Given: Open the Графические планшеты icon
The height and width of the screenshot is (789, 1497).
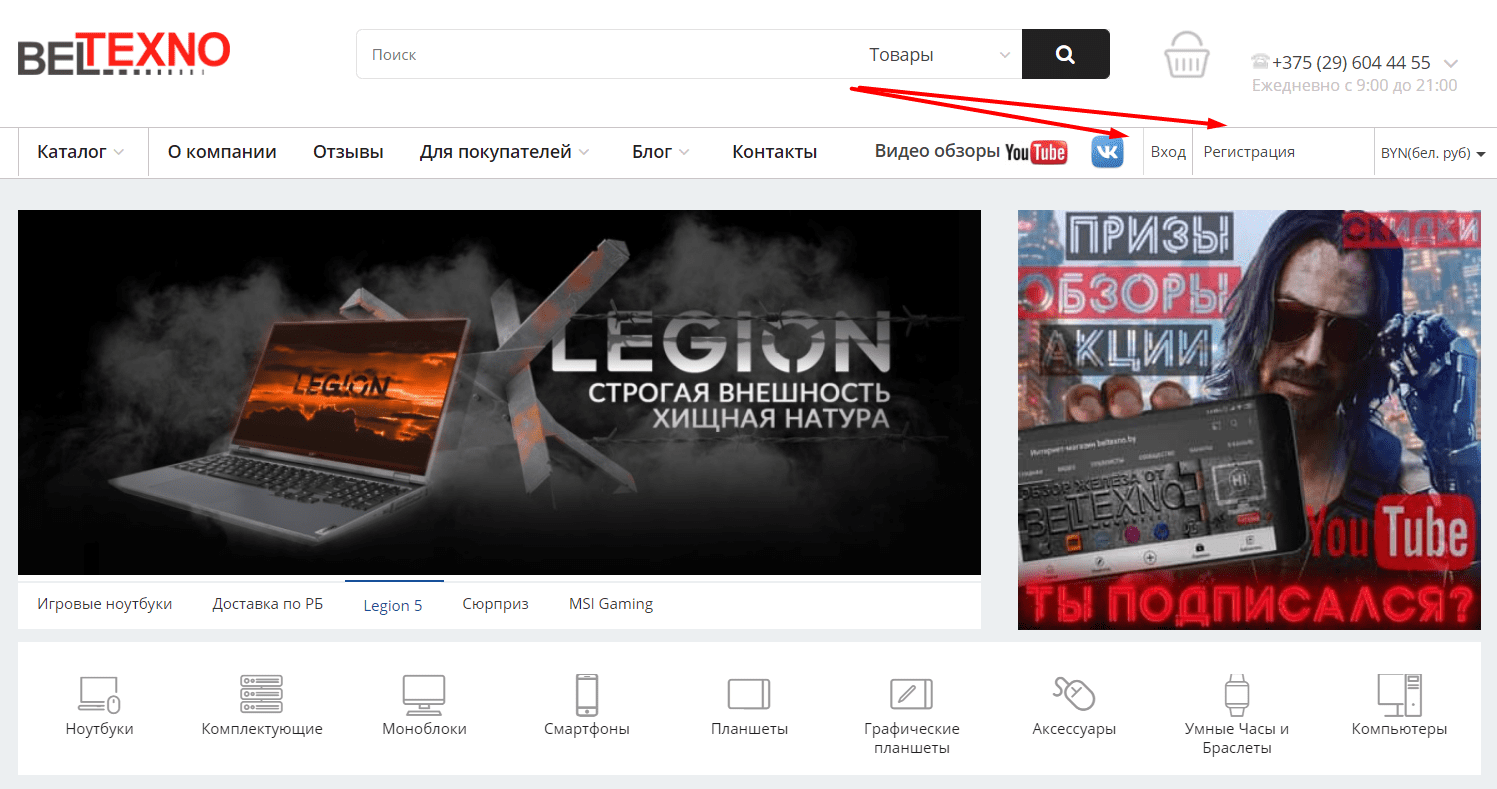Looking at the screenshot, I should point(911,694).
